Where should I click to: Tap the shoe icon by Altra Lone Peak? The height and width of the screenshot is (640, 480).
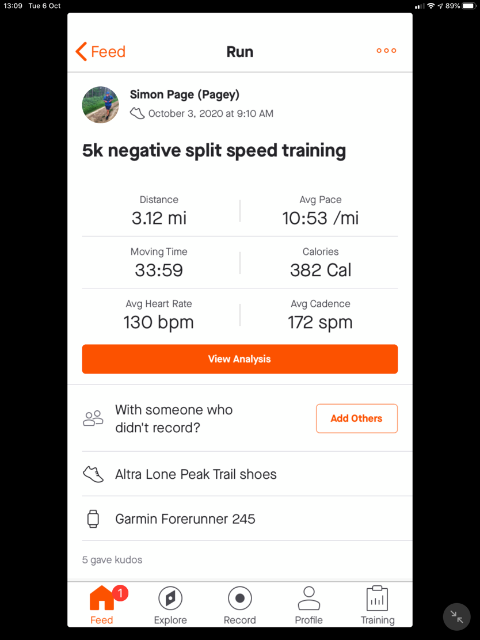point(93,474)
